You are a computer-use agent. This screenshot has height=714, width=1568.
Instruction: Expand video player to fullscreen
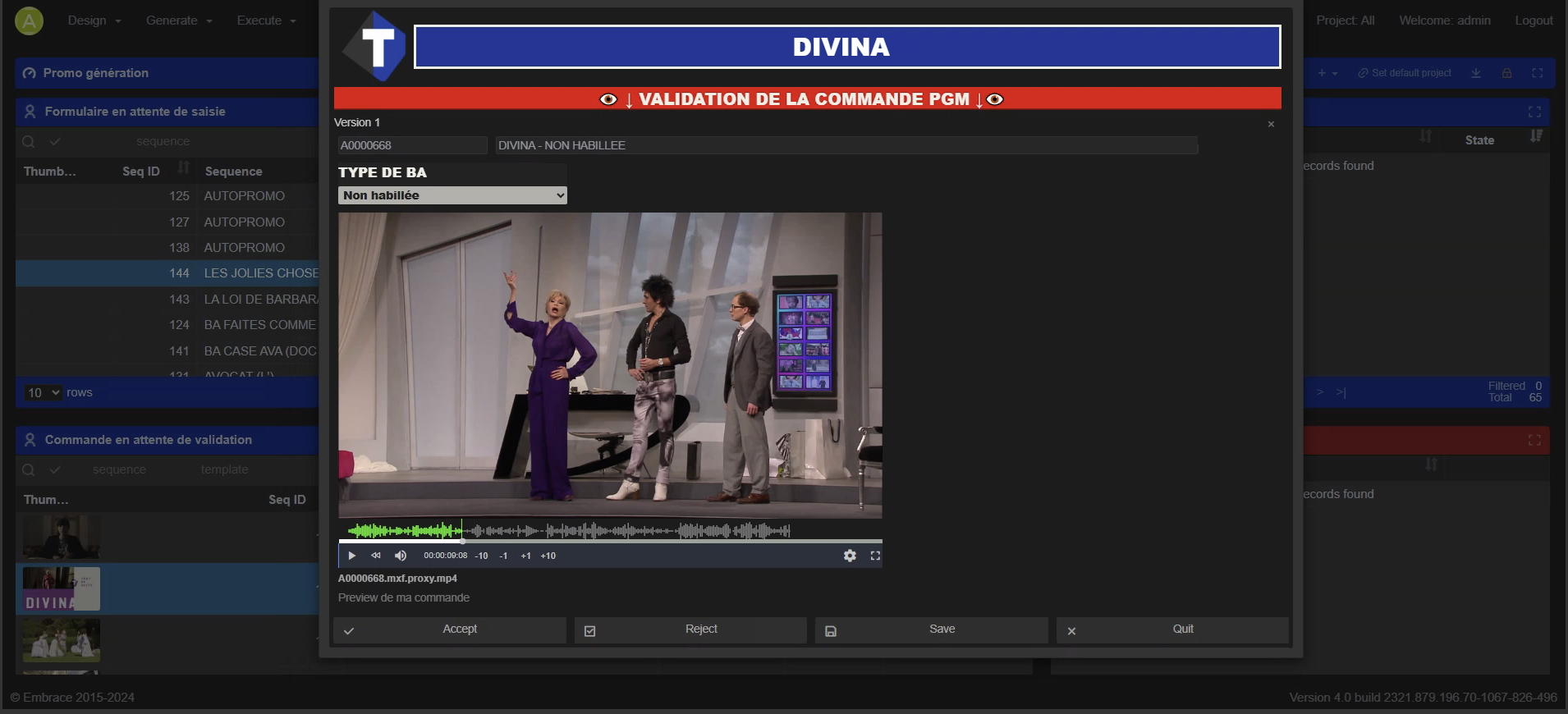pyautogui.click(x=875, y=556)
